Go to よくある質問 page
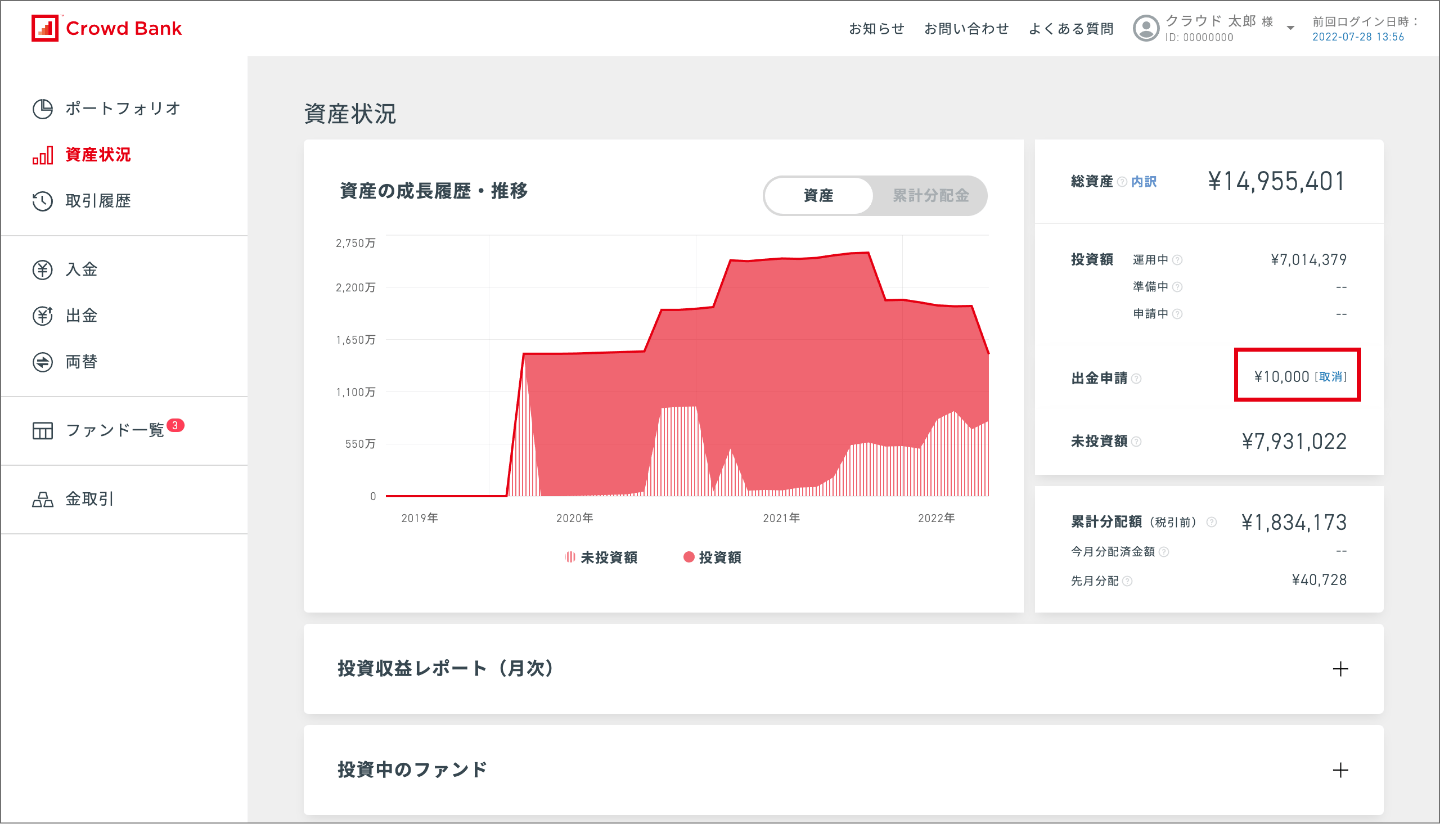This screenshot has width=1440, height=824. pyautogui.click(x=1070, y=29)
